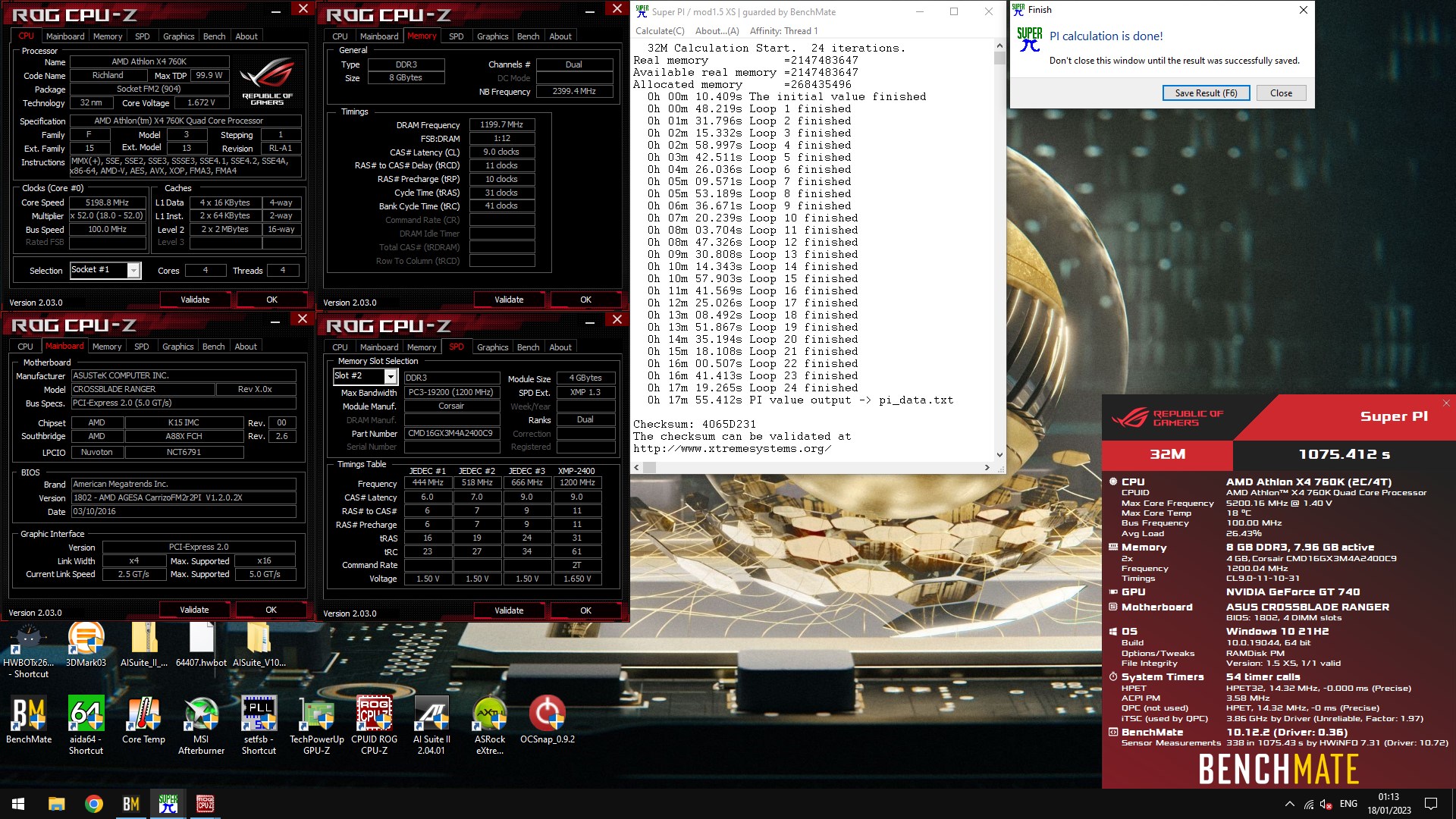Launch Core Temp from the desktop
Image resolution: width=1456 pixels, height=819 pixels.
pos(143,720)
